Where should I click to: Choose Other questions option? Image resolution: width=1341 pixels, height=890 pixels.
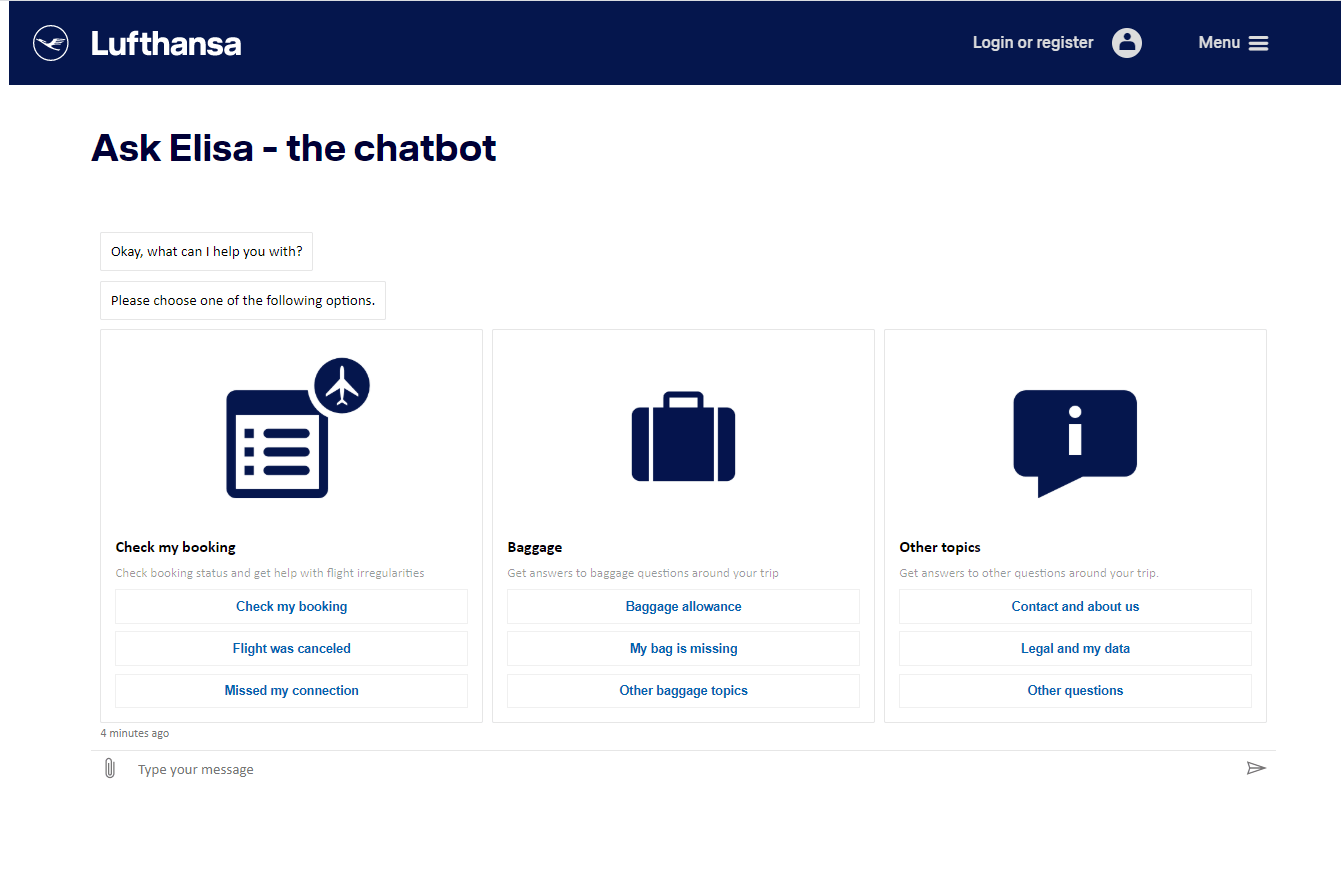point(1076,690)
